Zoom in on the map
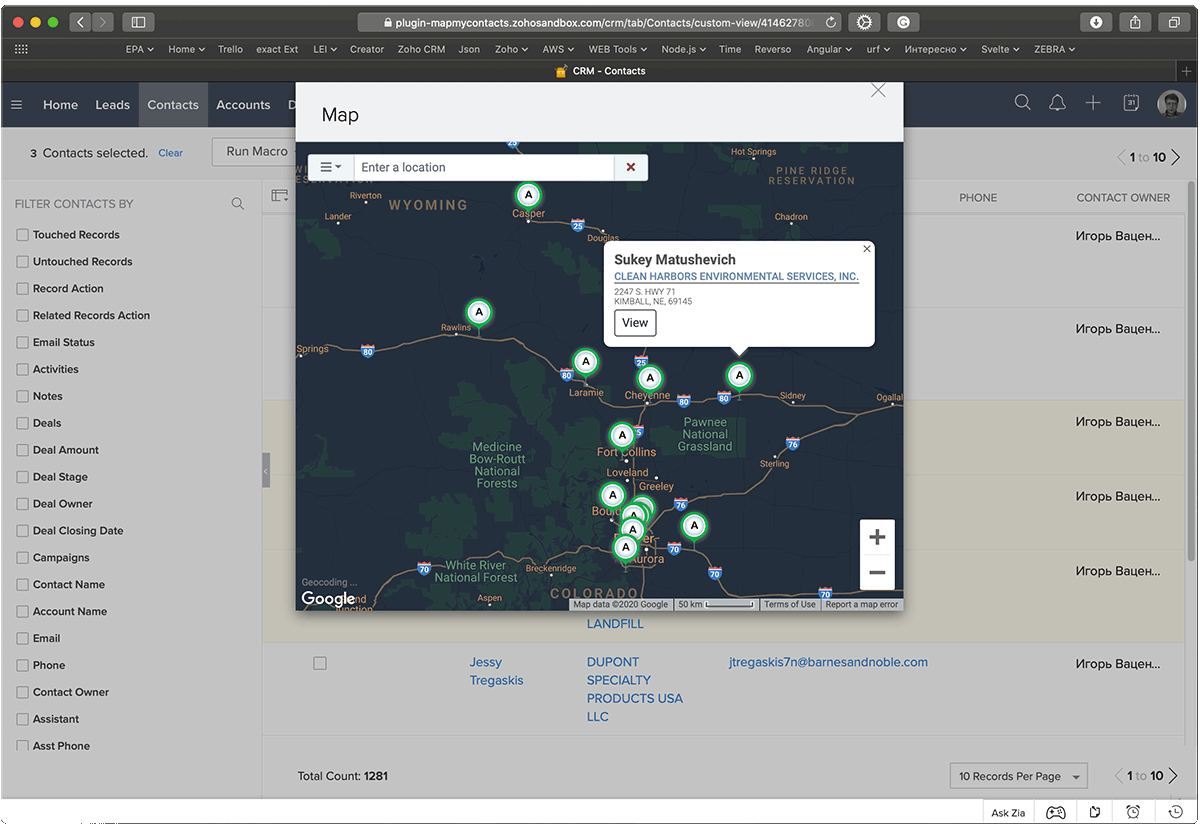 (877, 537)
